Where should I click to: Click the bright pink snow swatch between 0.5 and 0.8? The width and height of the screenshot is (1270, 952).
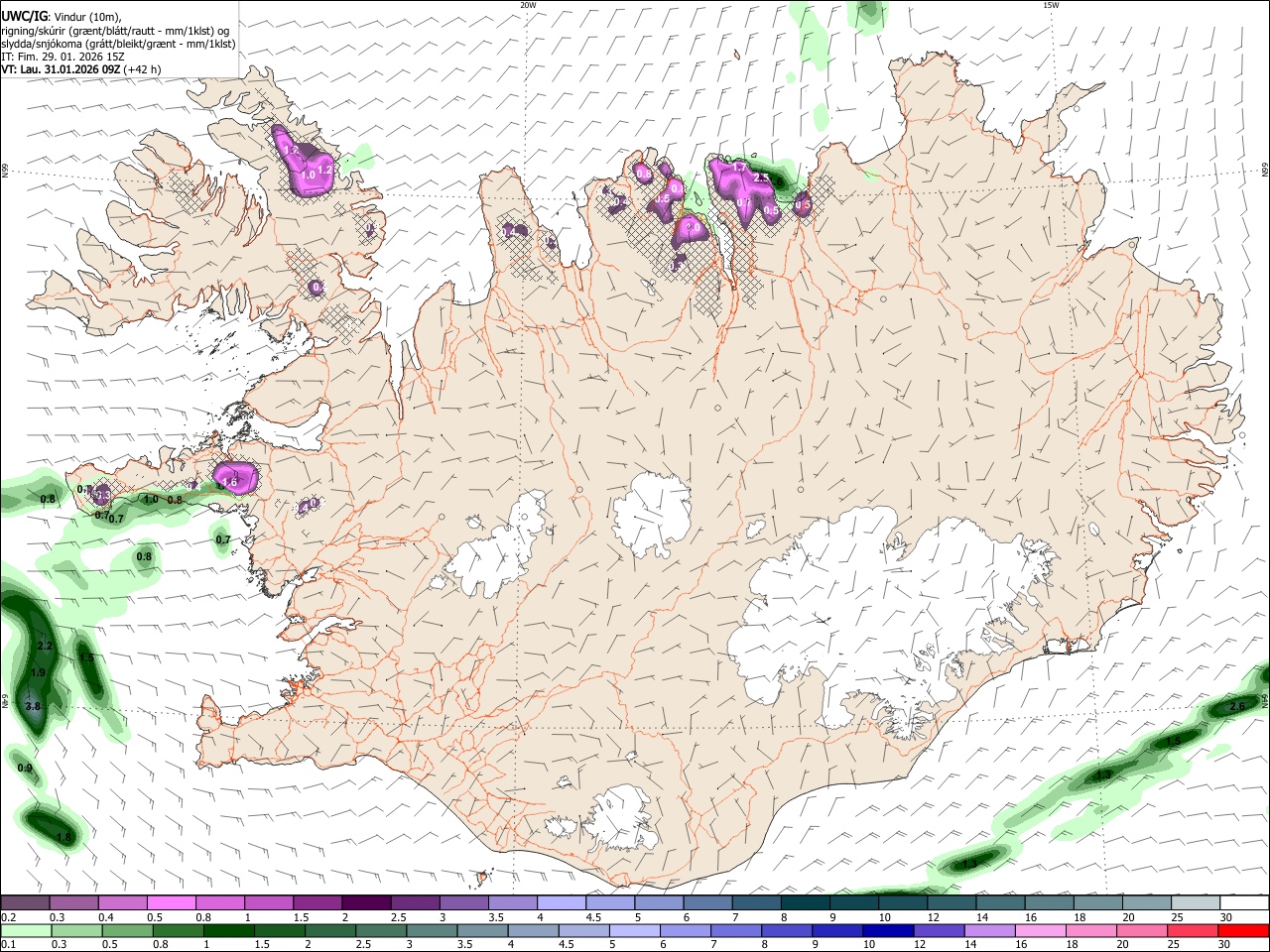point(171,902)
